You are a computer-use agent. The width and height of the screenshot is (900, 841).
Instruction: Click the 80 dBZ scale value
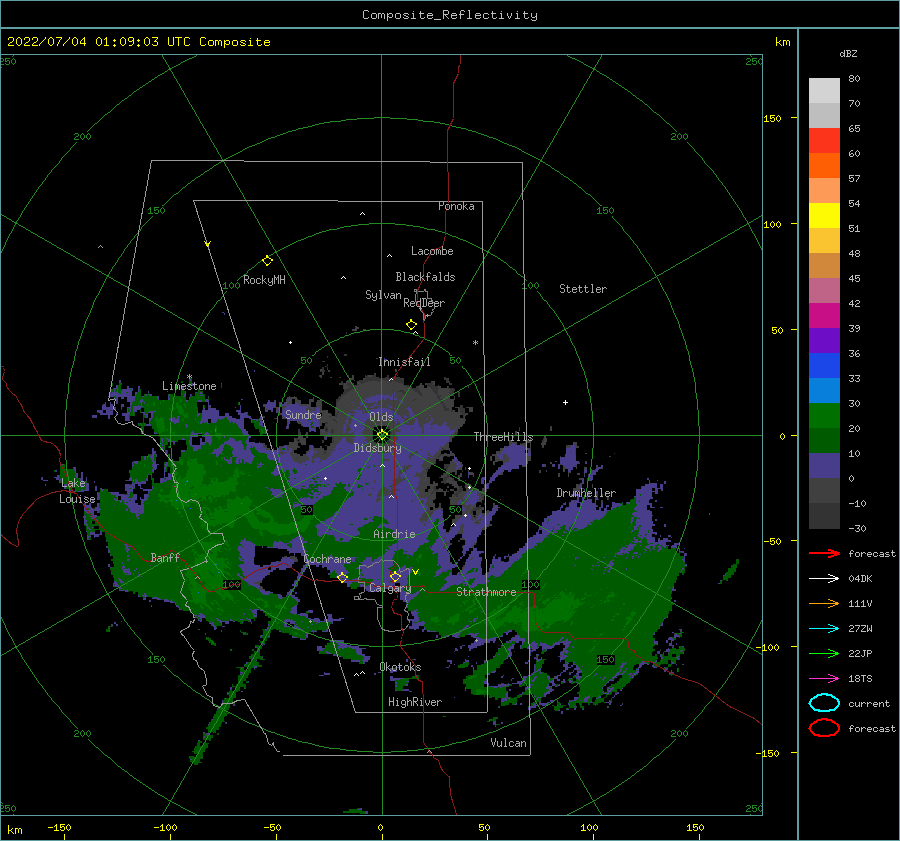854,79
